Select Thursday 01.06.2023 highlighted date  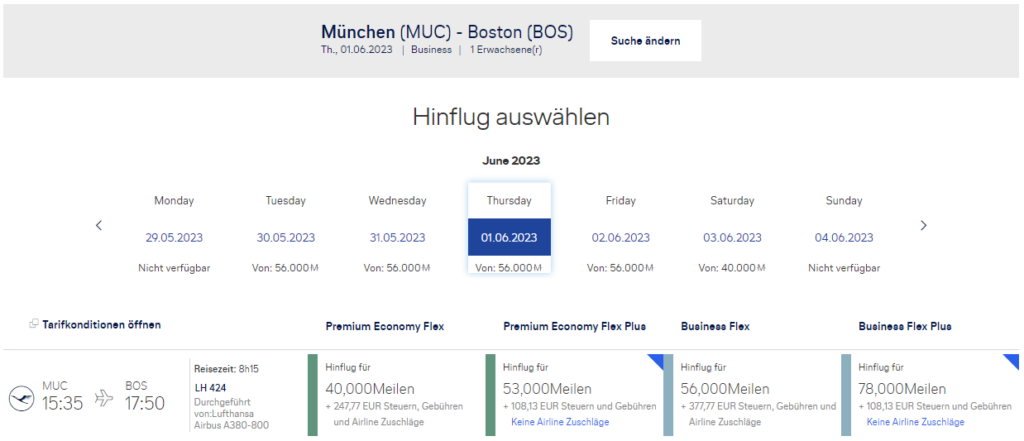click(509, 237)
